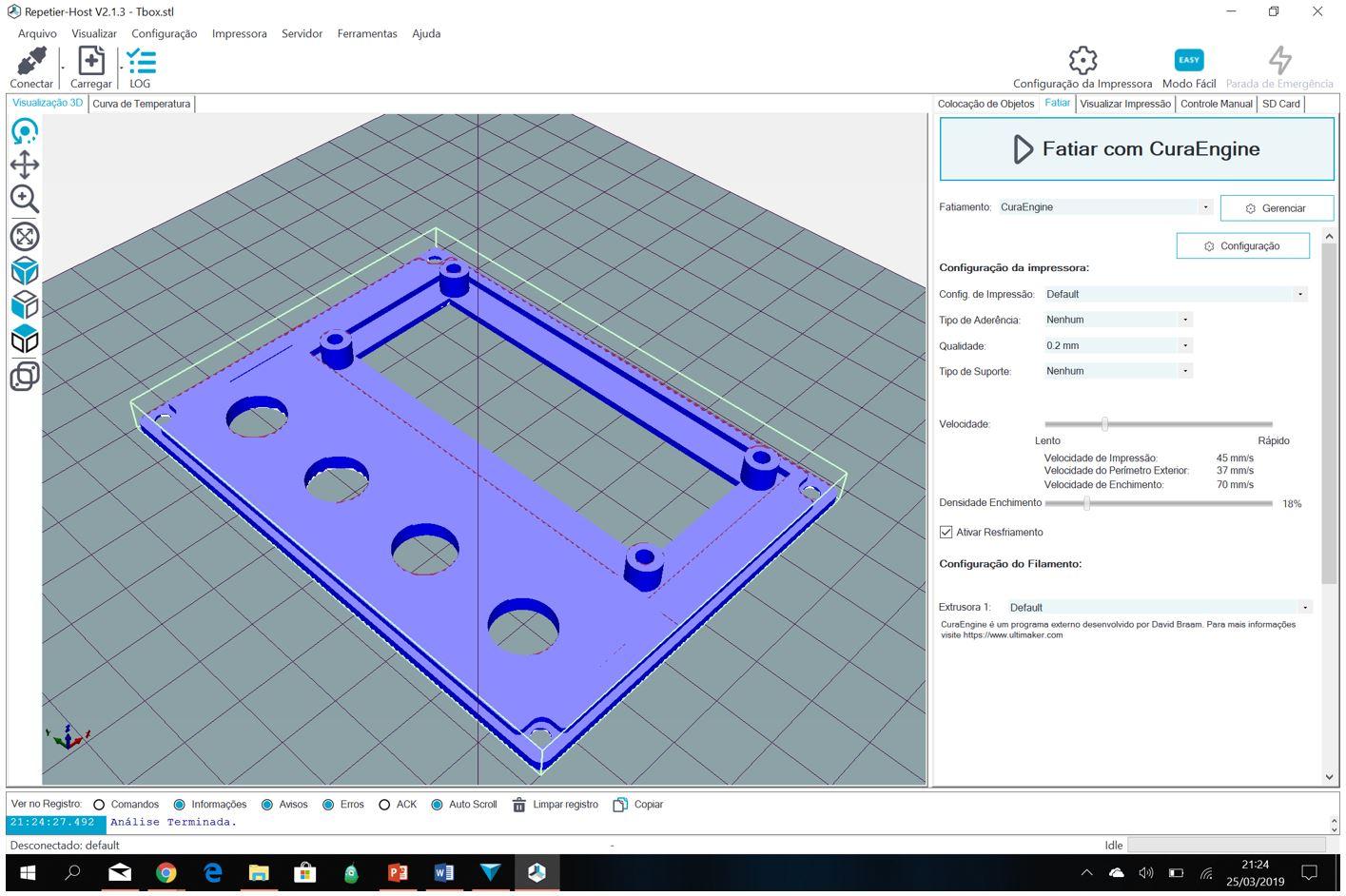Open the Mail app on the taskbar
Viewport: 1346px width, 896px height.
tap(120, 872)
